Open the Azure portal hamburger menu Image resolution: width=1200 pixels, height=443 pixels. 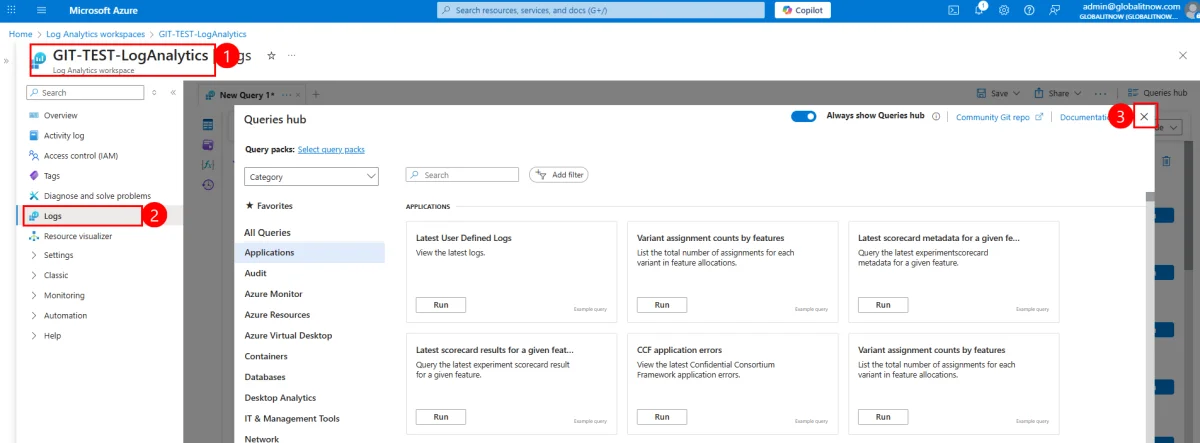[41, 10]
